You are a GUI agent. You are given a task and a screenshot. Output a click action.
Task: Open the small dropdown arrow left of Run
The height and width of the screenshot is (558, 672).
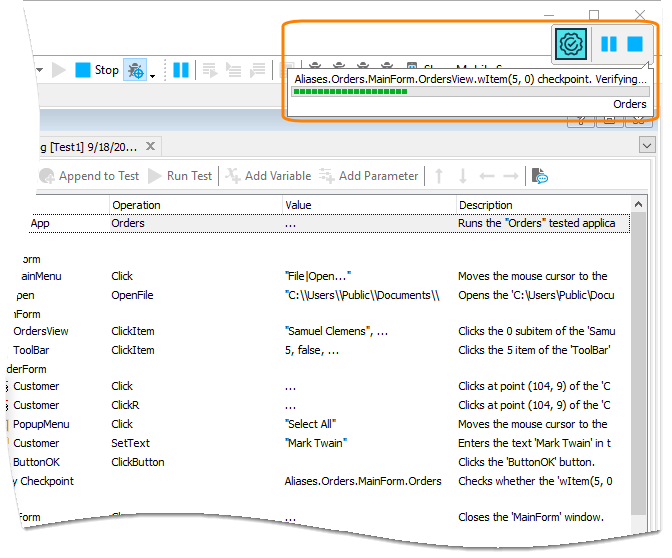point(39,70)
